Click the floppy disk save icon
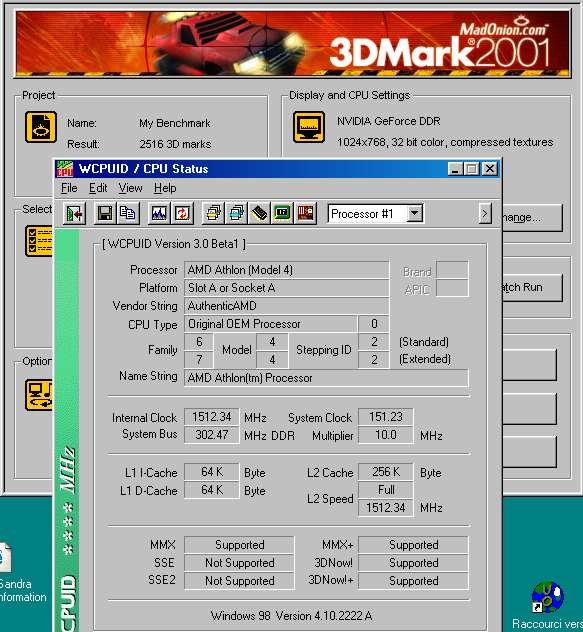The image size is (583, 632). coord(105,213)
